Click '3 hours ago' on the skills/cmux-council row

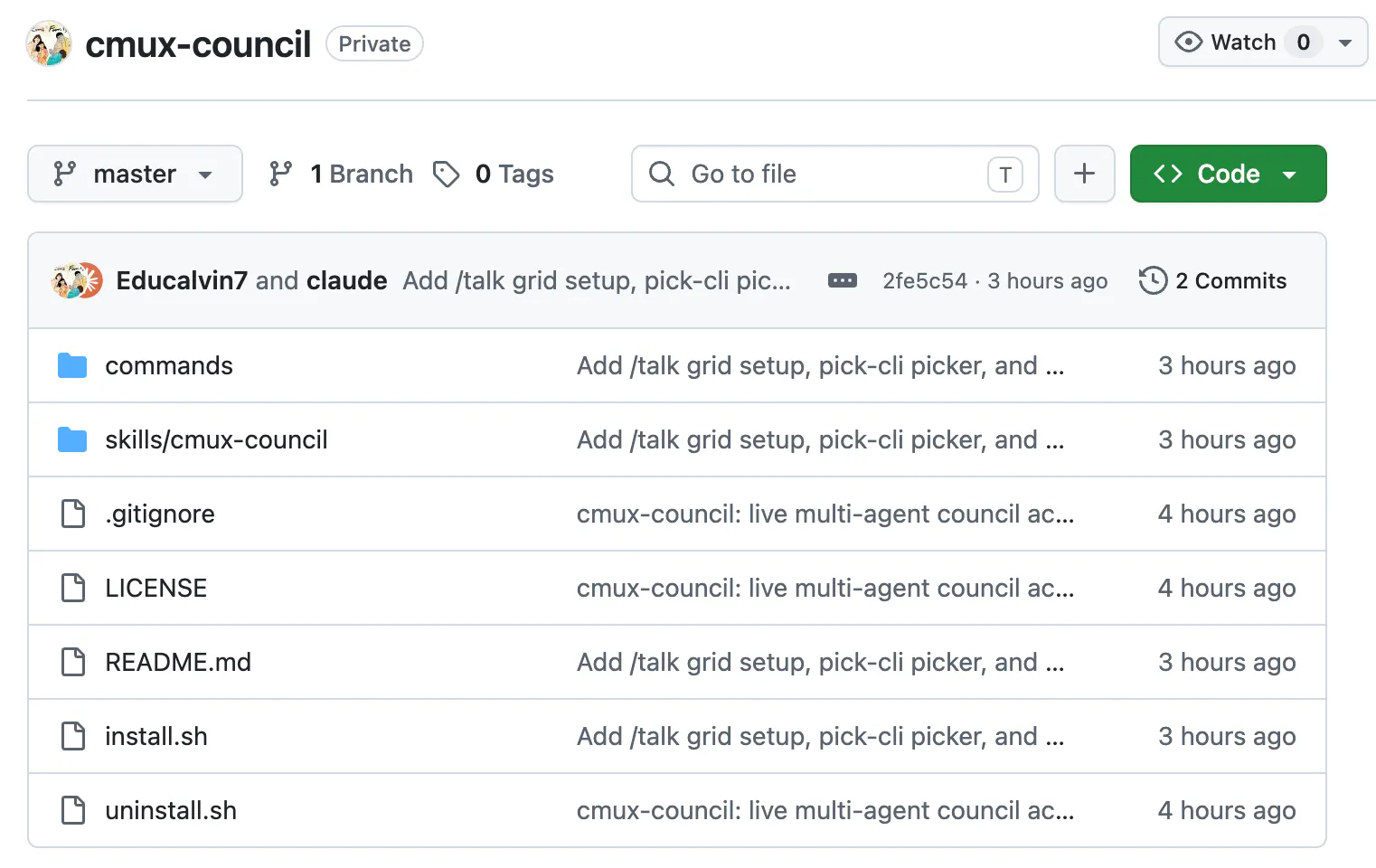pos(1227,439)
